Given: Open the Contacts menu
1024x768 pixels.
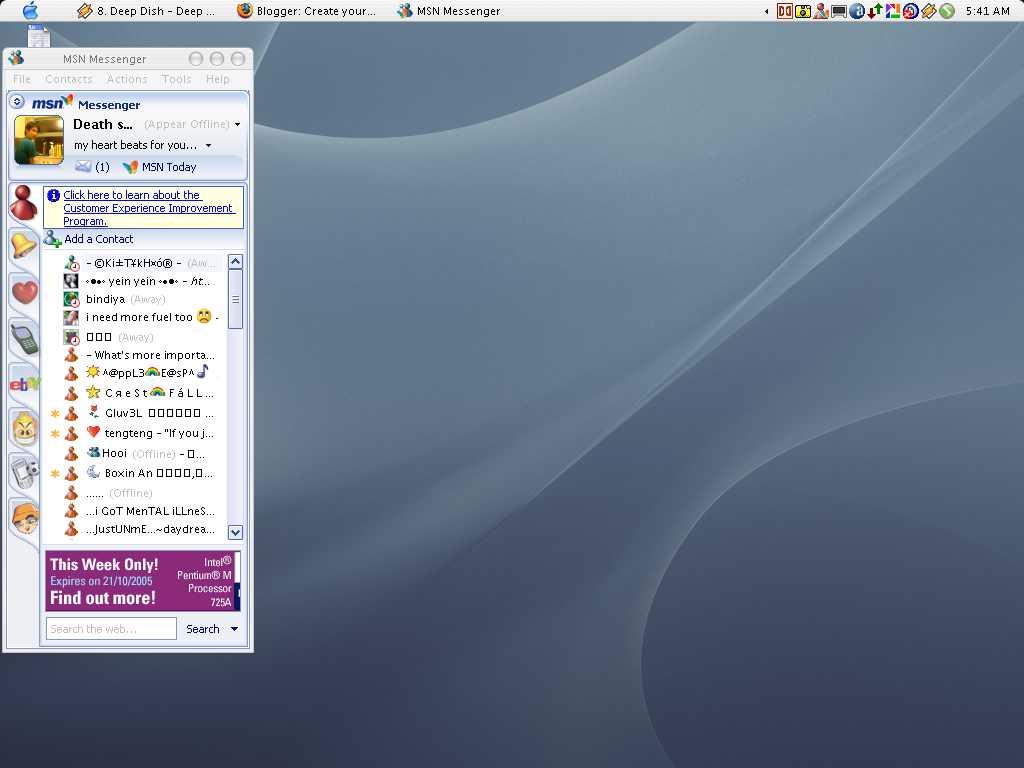Looking at the screenshot, I should point(69,79).
